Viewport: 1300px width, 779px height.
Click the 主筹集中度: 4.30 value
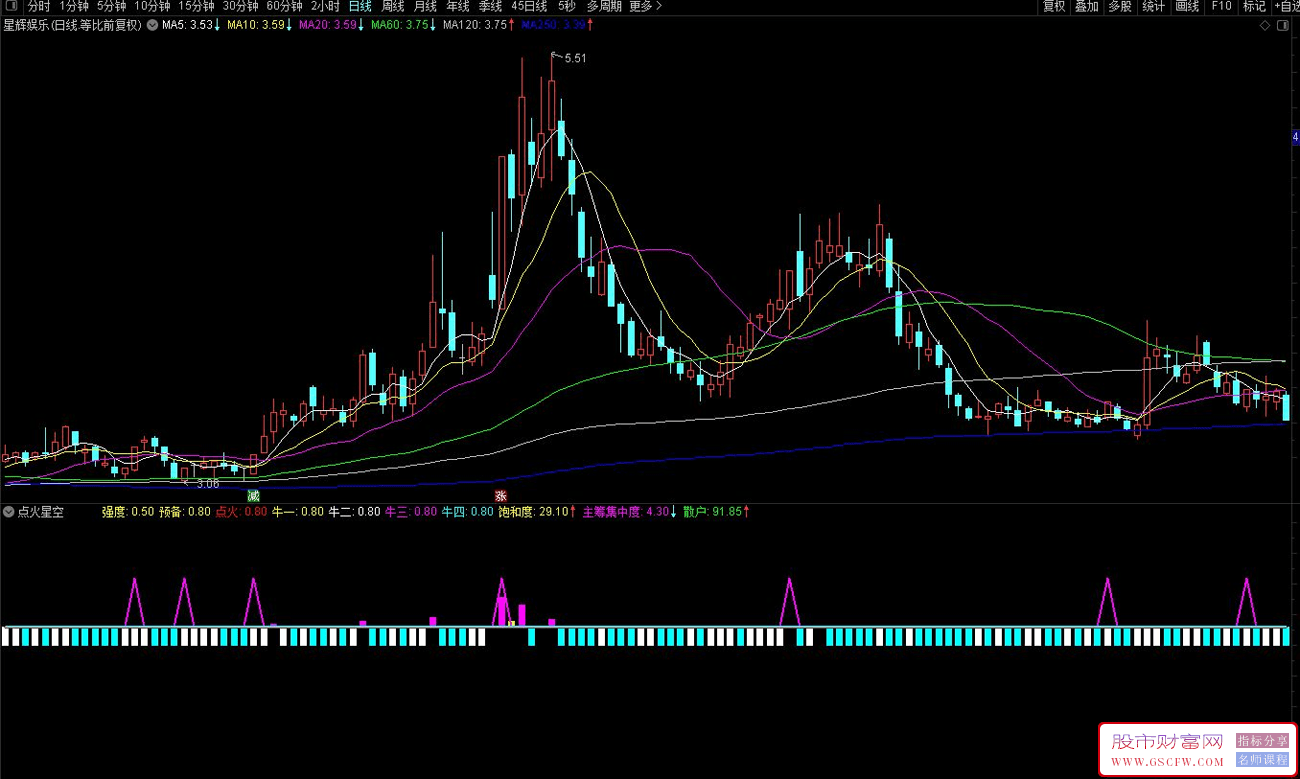click(625, 512)
